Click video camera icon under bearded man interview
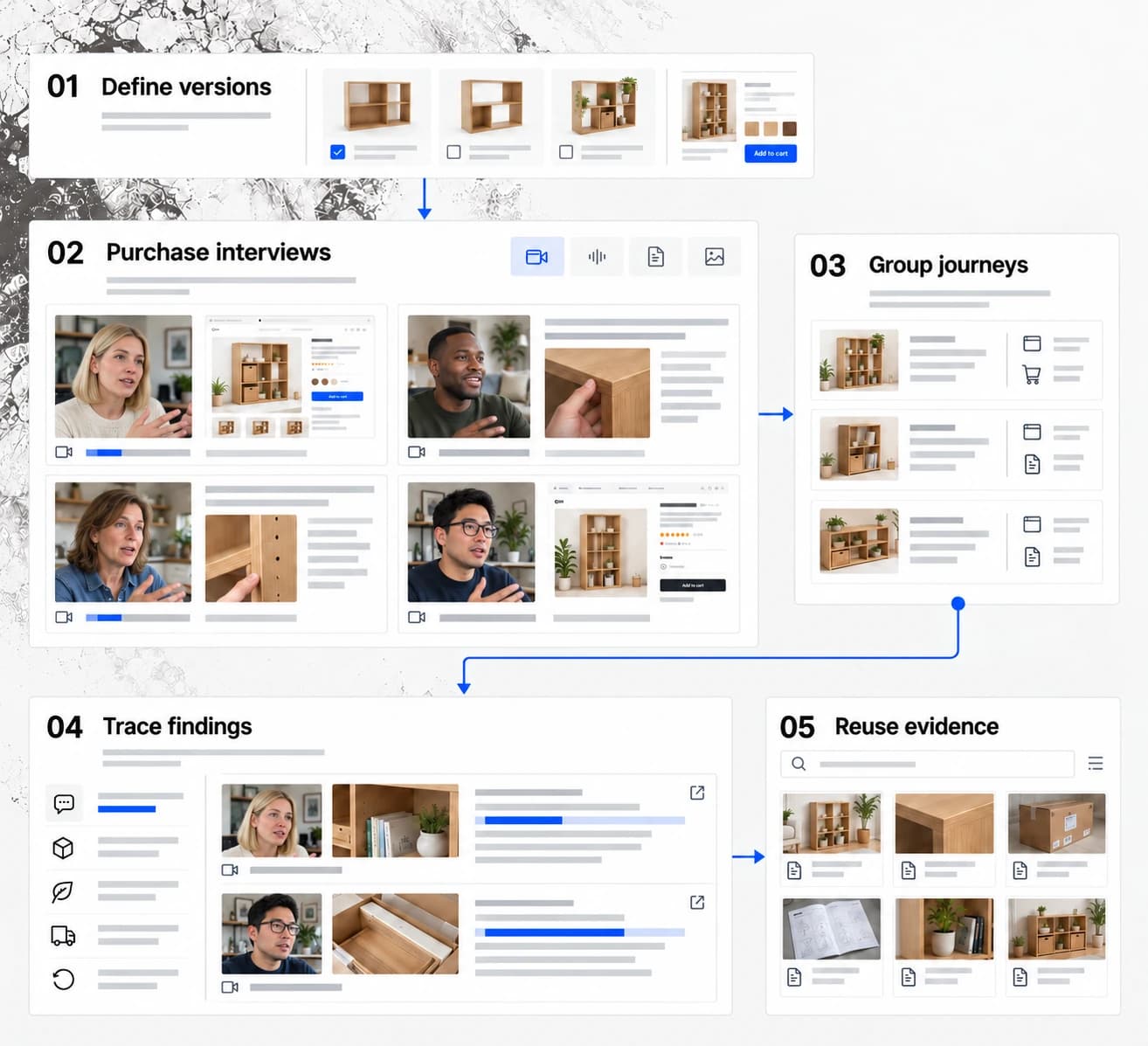 click(417, 452)
